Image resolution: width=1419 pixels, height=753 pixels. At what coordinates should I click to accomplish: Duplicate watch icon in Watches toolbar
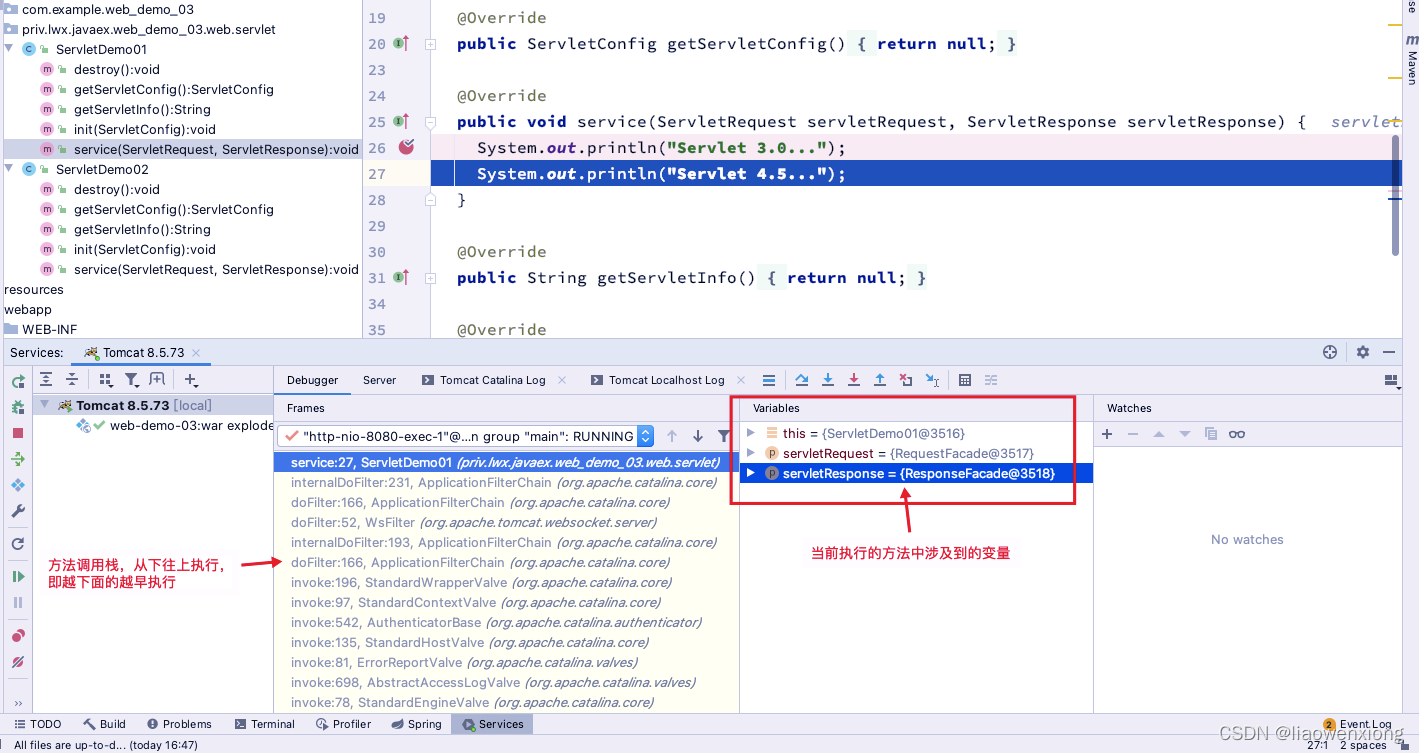[x=1211, y=434]
